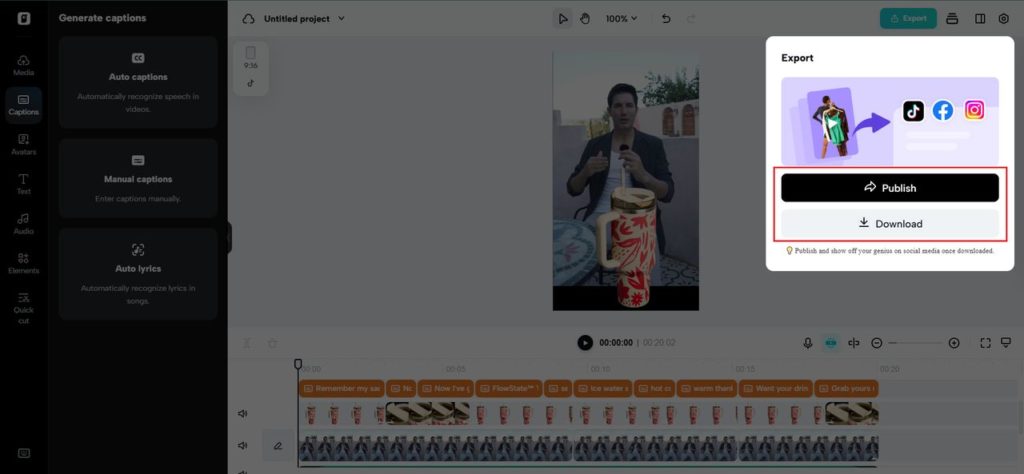The width and height of the screenshot is (1024, 474).
Task: Switch to the Avatars sidebar tab
Action: pos(23,144)
